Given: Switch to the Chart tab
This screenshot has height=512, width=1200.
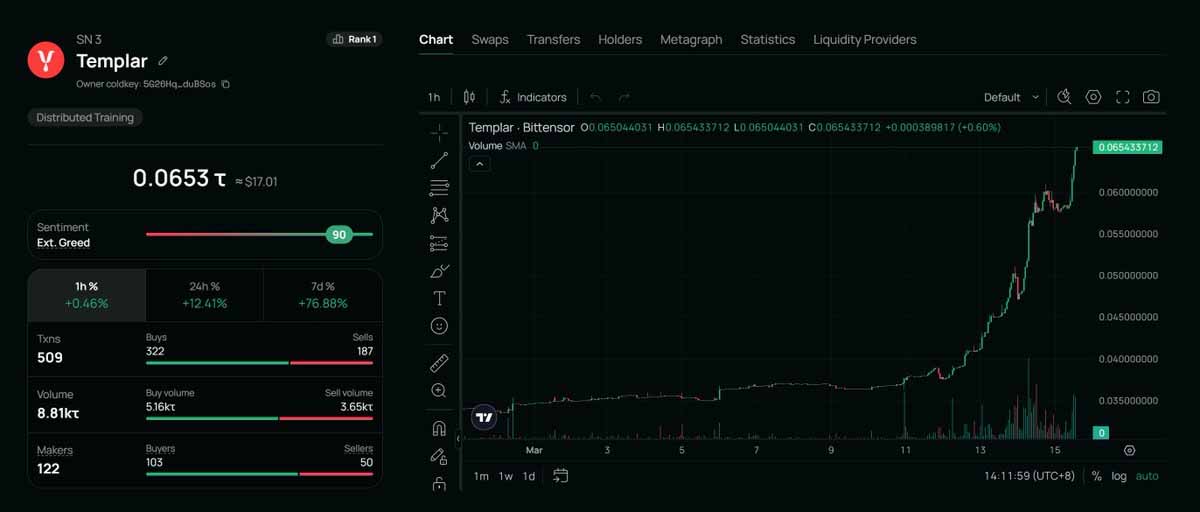Looking at the screenshot, I should click(436, 40).
